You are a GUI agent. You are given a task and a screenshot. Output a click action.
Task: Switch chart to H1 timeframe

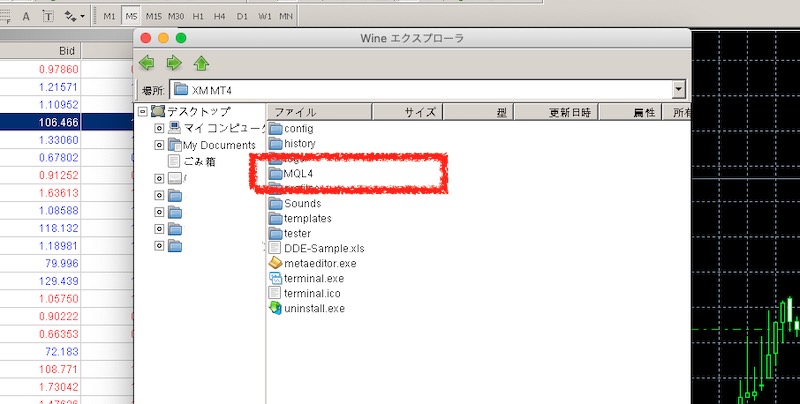198,16
